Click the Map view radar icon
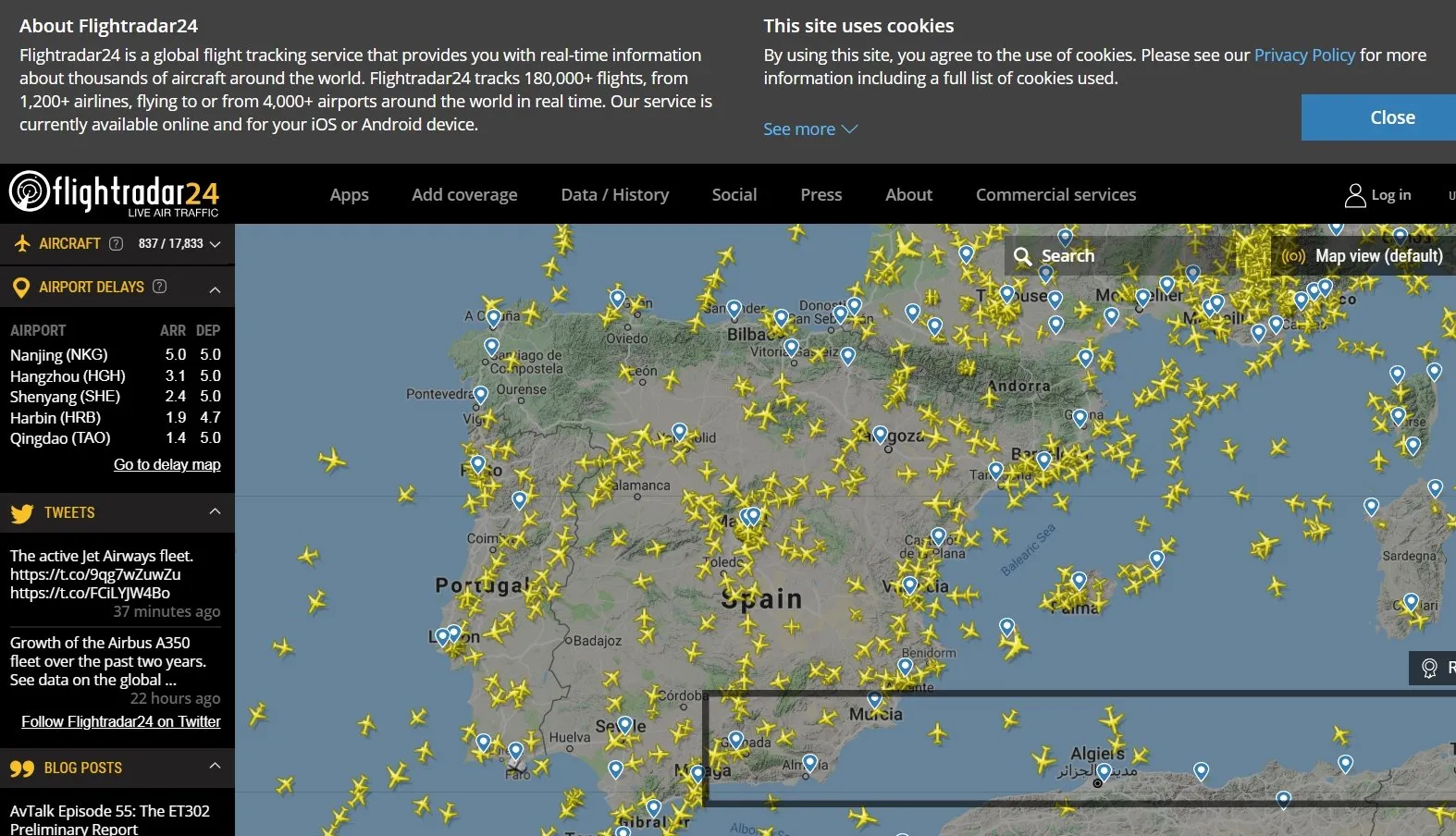Screen dimensions: 1456x836 (1293, 256)
